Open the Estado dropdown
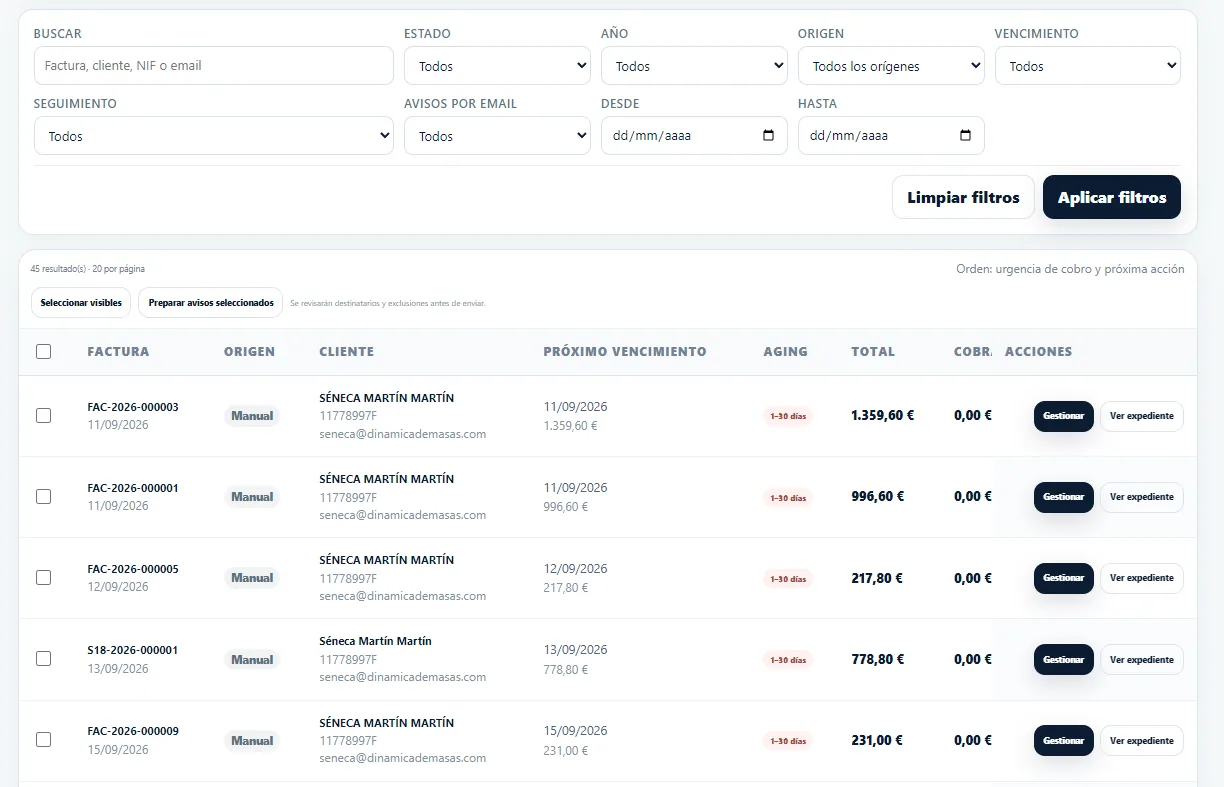Image resolution: width=1224 pixels, height=787 pixels. [497, 66]
